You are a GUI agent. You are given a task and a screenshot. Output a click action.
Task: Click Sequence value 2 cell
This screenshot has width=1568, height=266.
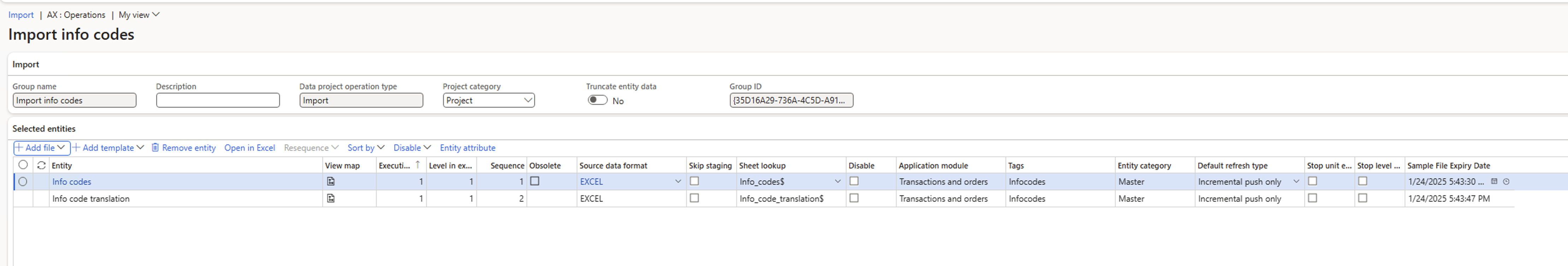coord(501,198)
